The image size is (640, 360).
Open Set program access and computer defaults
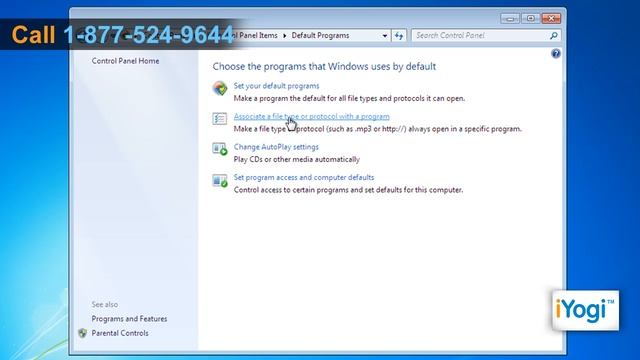tap(304, 178)
